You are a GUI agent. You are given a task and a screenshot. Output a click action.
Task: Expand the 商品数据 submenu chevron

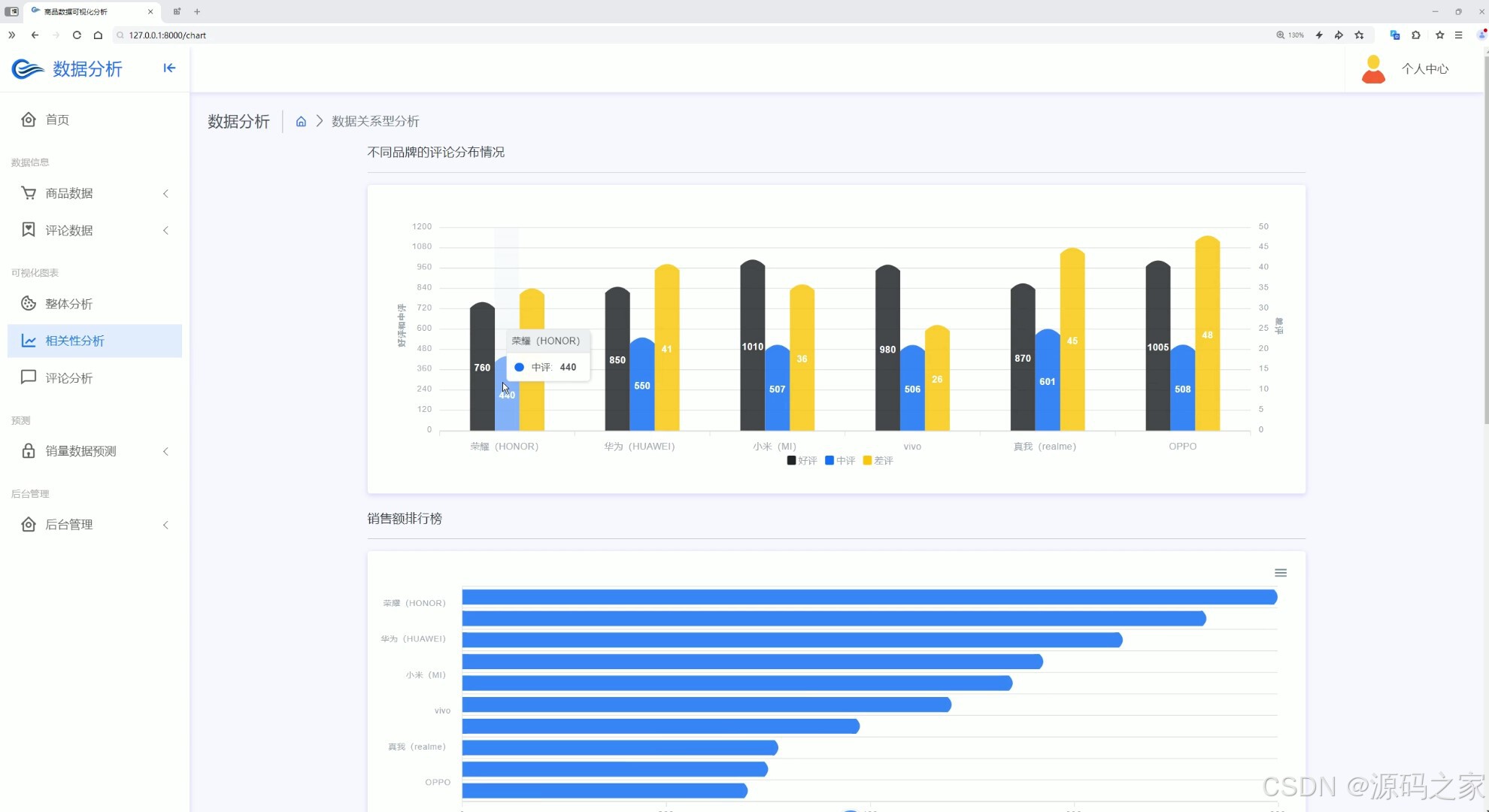point(165,194)
